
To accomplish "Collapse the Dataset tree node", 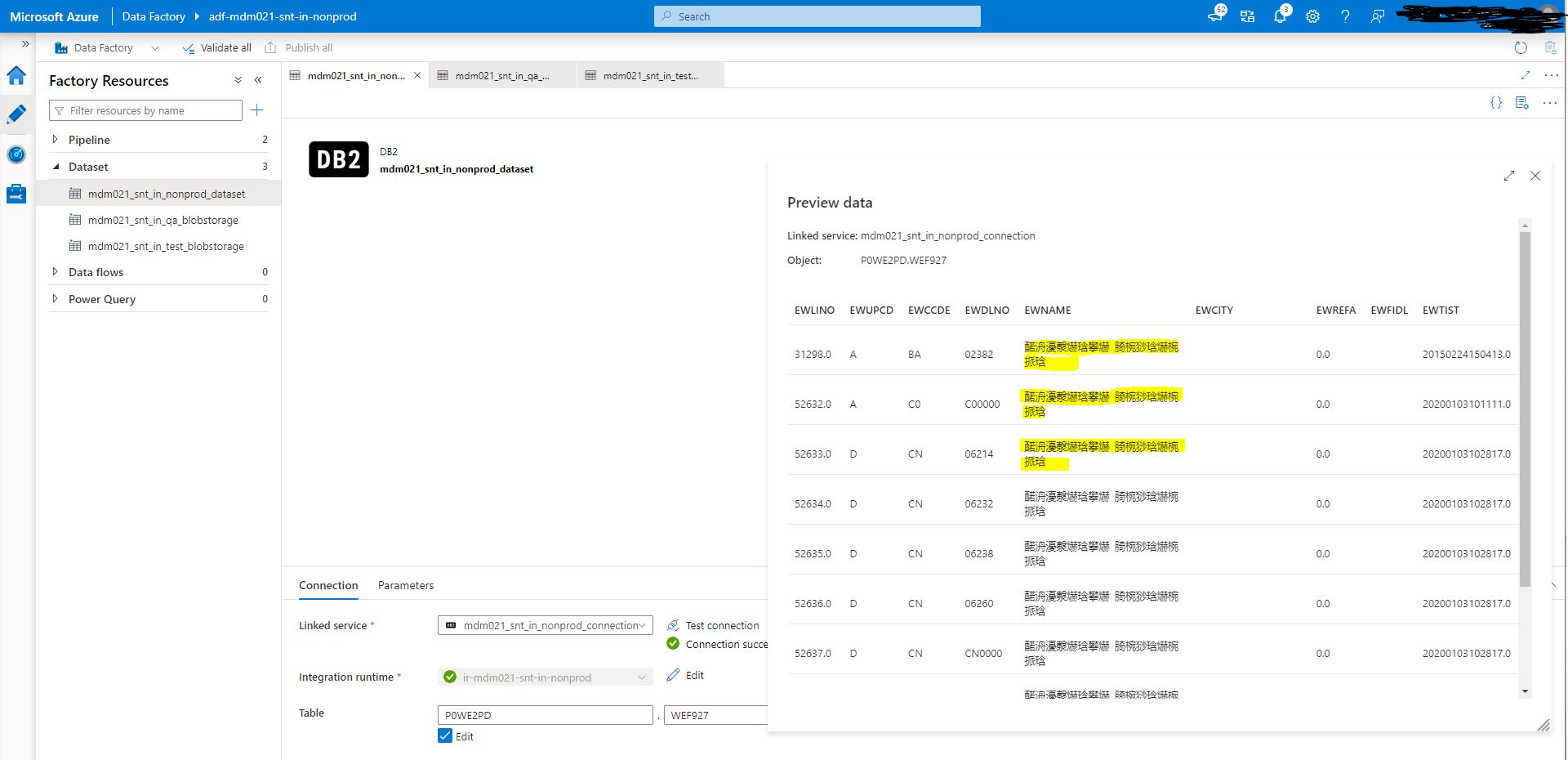I will [x=56, y=167].
